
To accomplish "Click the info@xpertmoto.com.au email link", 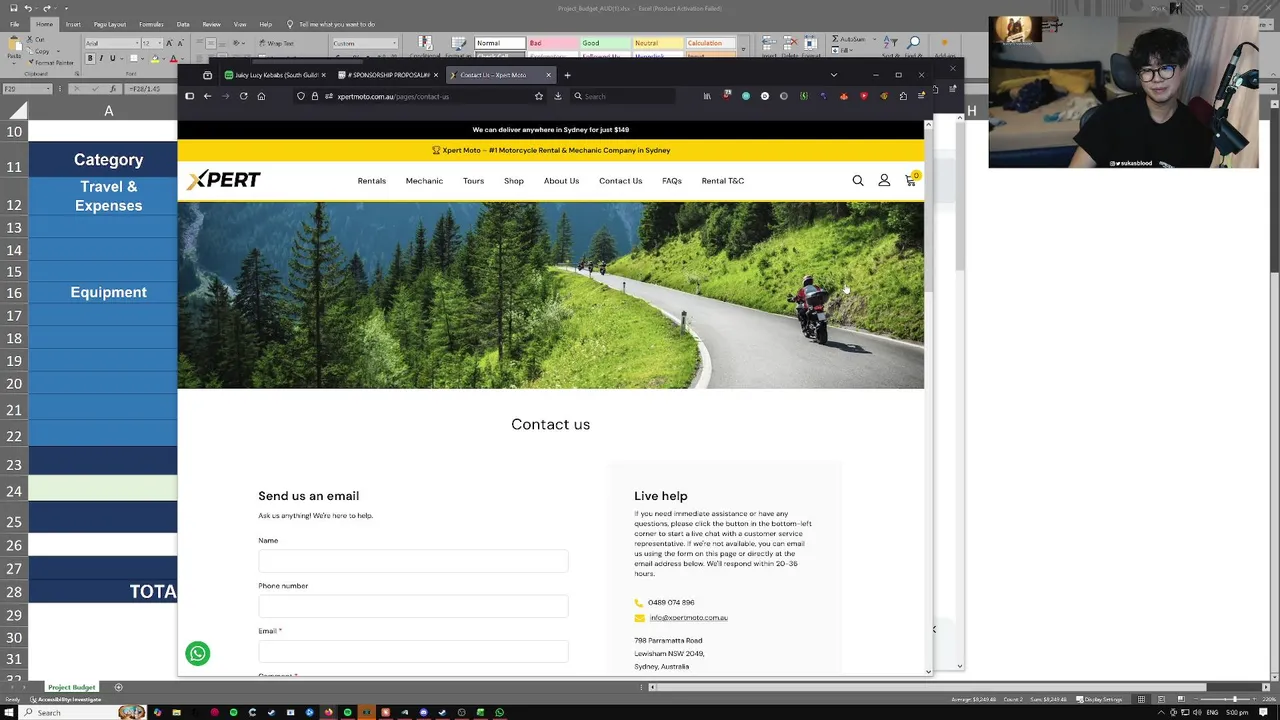I will pos(688,618).
